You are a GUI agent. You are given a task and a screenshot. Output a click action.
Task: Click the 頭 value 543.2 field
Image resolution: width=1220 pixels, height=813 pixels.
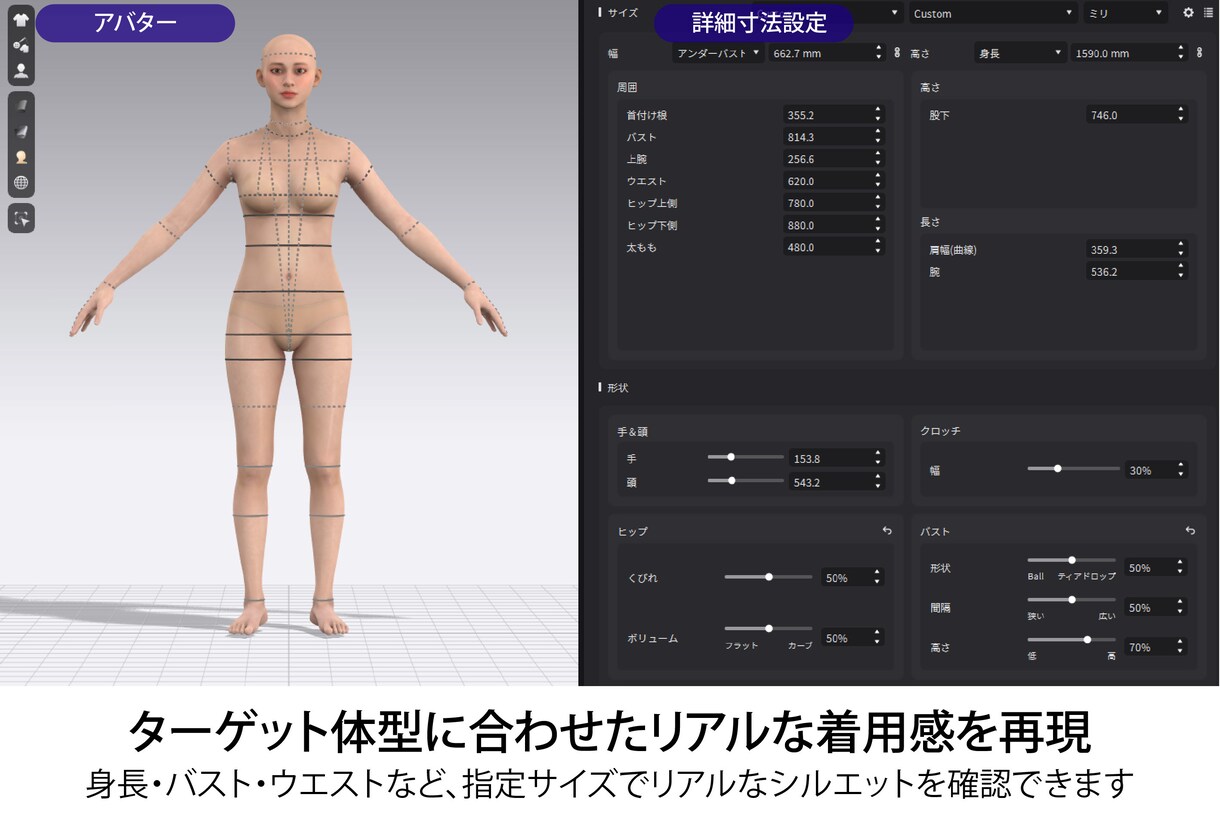(x=836, y=482)
